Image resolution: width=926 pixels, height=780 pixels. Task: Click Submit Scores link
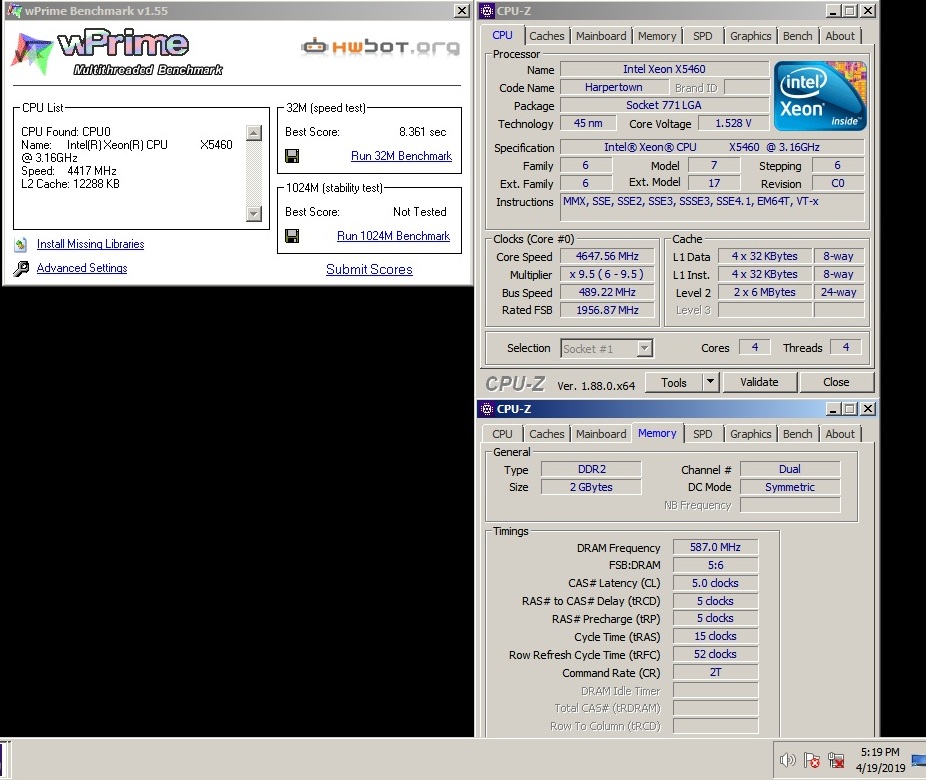369,269
